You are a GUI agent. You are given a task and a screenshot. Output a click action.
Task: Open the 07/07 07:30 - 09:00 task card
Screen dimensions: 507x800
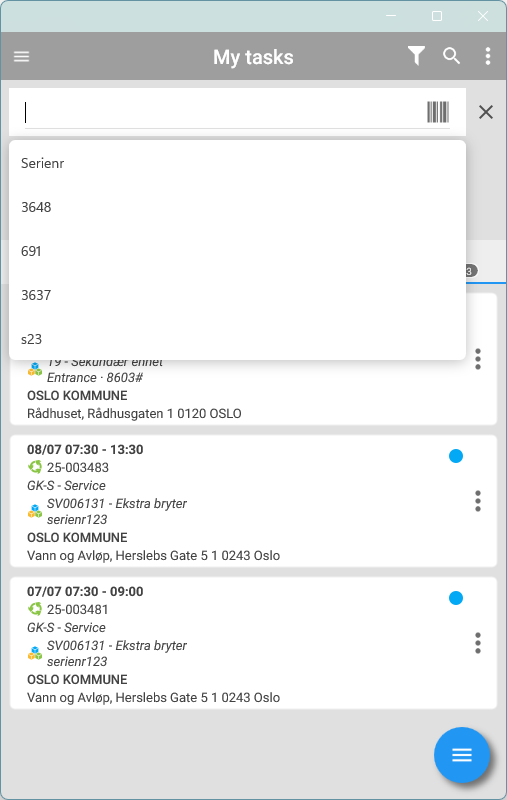click(x=253, y=643)
